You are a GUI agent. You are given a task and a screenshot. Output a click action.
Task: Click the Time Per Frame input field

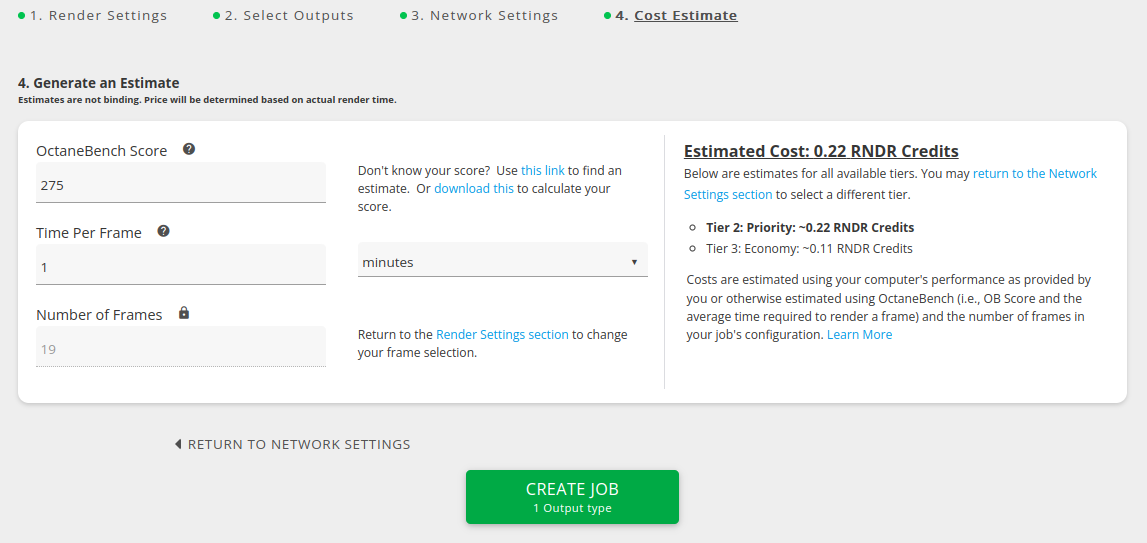pos(181,264)
